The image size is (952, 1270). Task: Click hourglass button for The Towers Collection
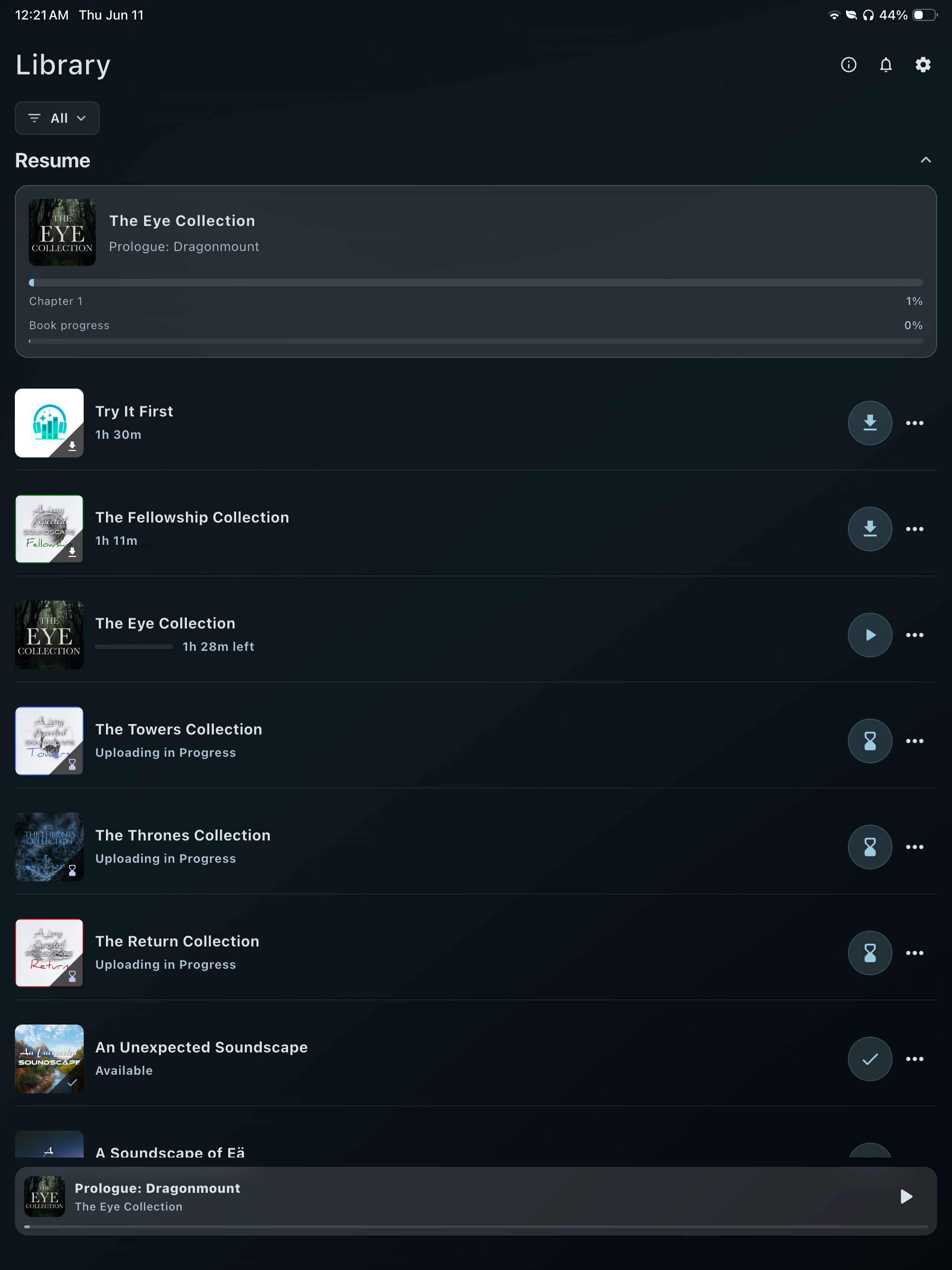(870, 741)
